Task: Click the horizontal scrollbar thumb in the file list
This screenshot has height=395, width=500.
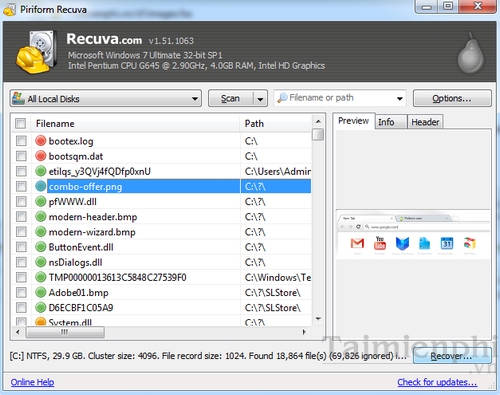Action: click(x=65, y=332)
